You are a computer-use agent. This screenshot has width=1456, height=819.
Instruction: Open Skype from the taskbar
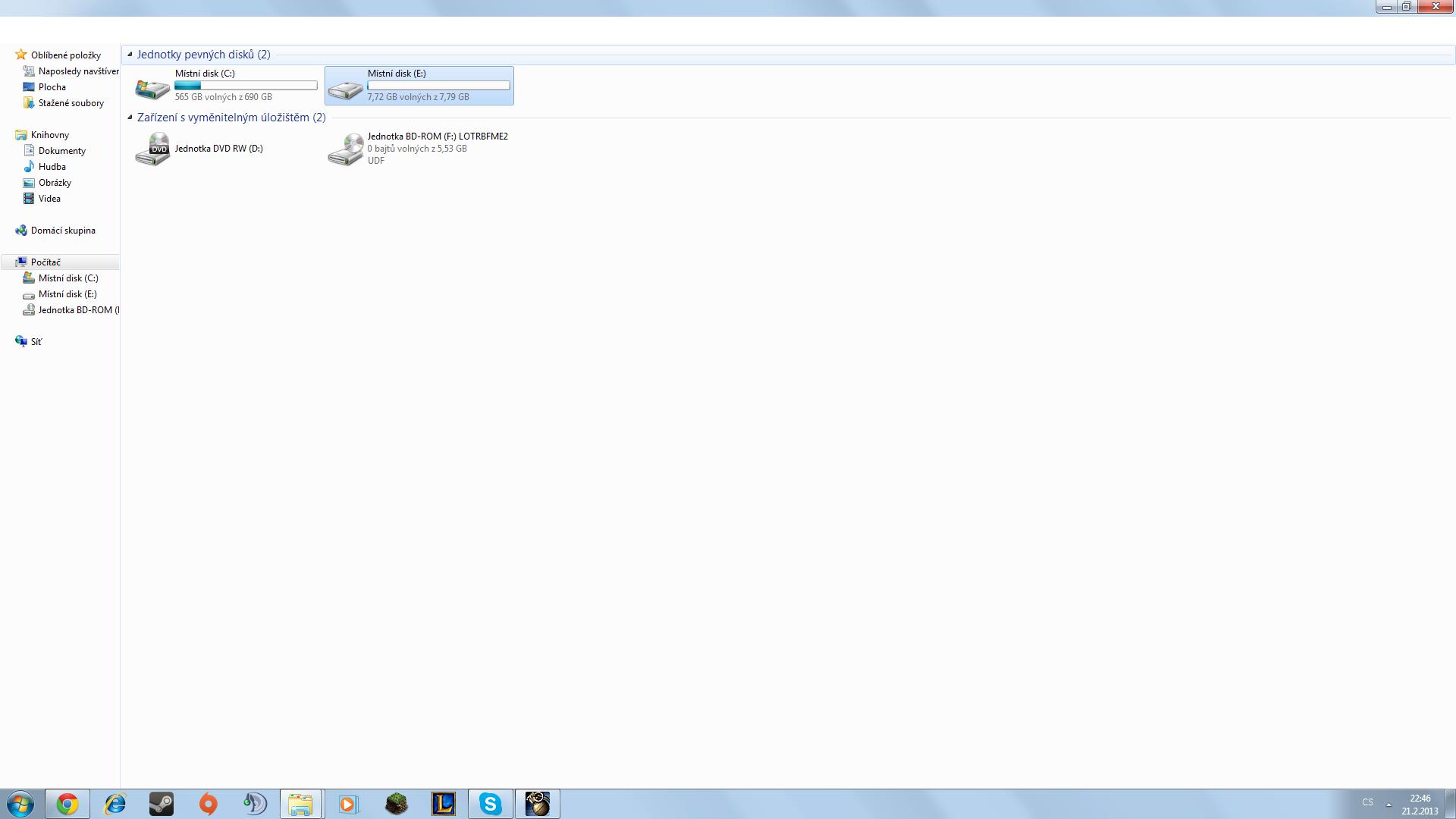(x=491, y=804)
